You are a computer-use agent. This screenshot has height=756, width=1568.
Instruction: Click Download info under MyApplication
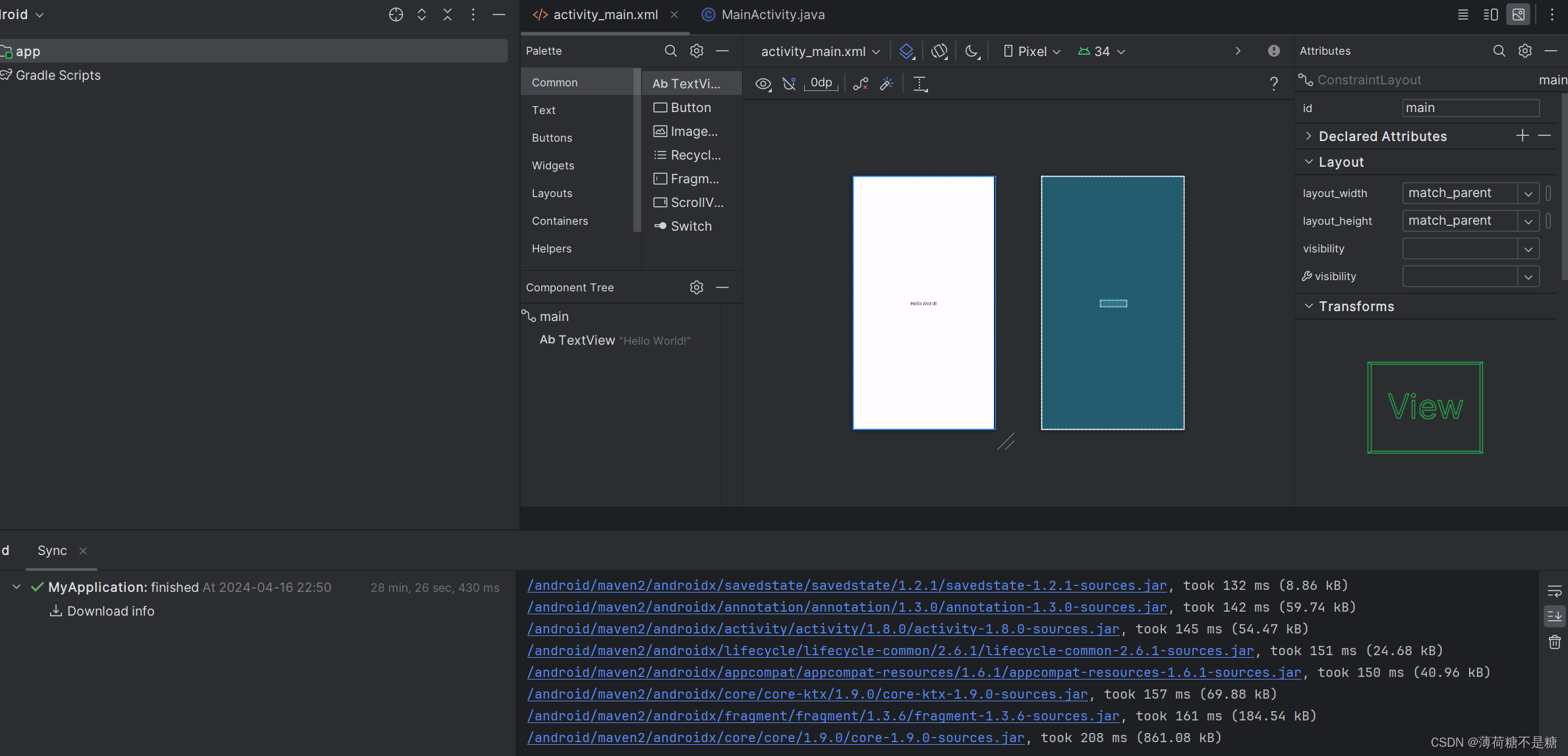[x=110, y=611]
